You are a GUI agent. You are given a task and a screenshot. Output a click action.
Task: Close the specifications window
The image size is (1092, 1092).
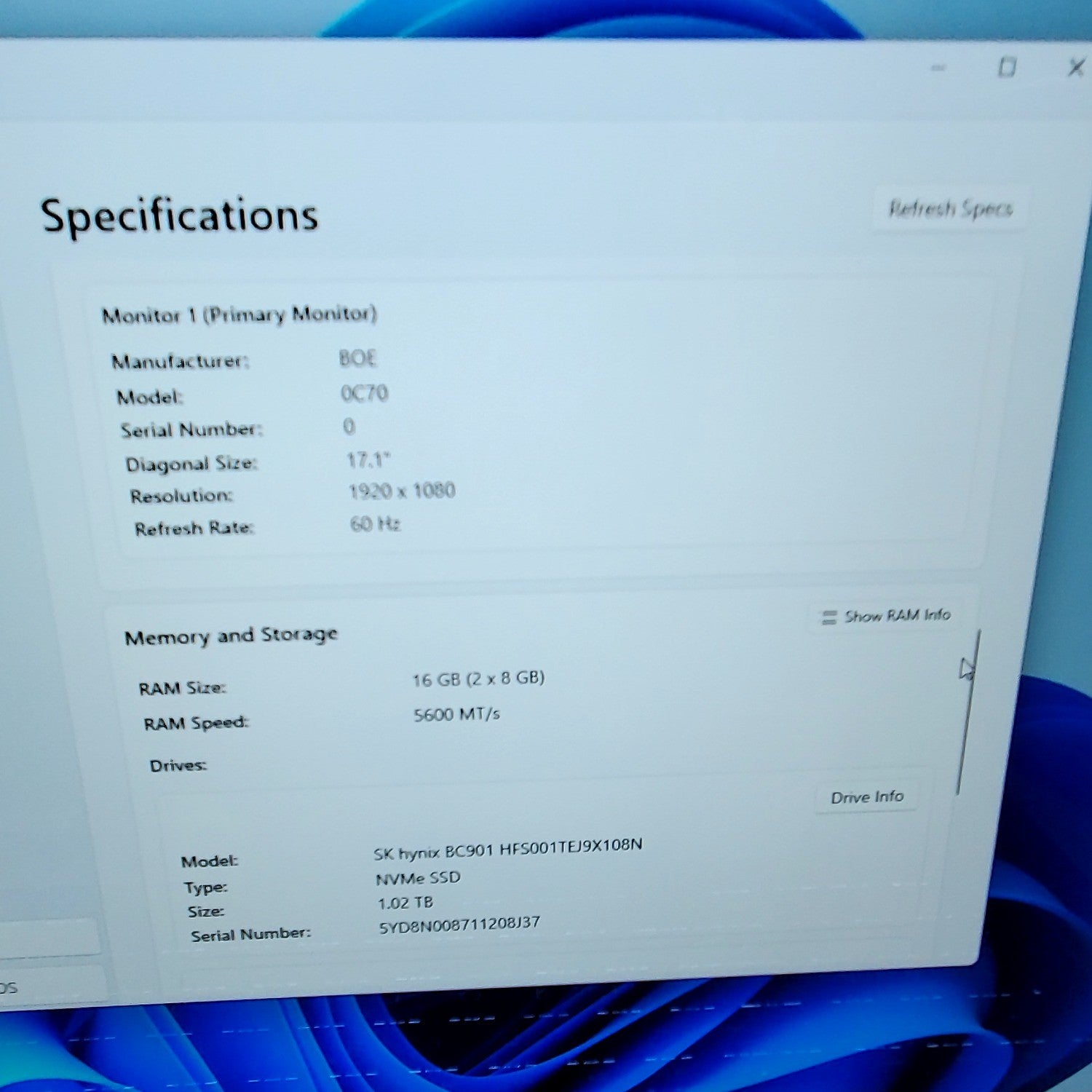click(1075, 68)
